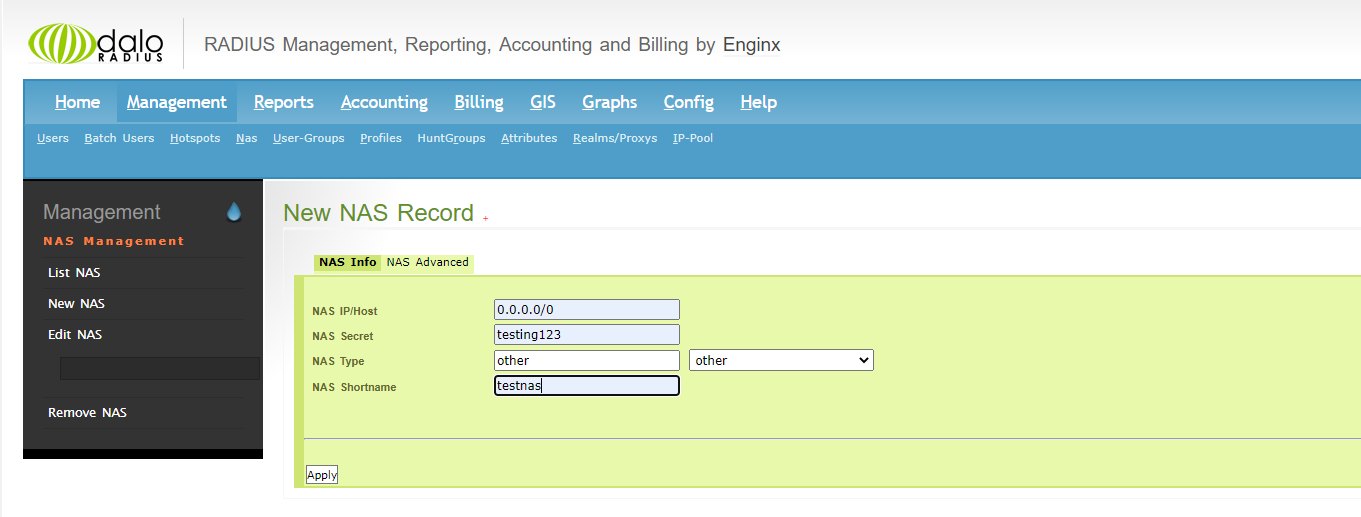Choose Remove NAS in the sidebar

click(87, 412)
